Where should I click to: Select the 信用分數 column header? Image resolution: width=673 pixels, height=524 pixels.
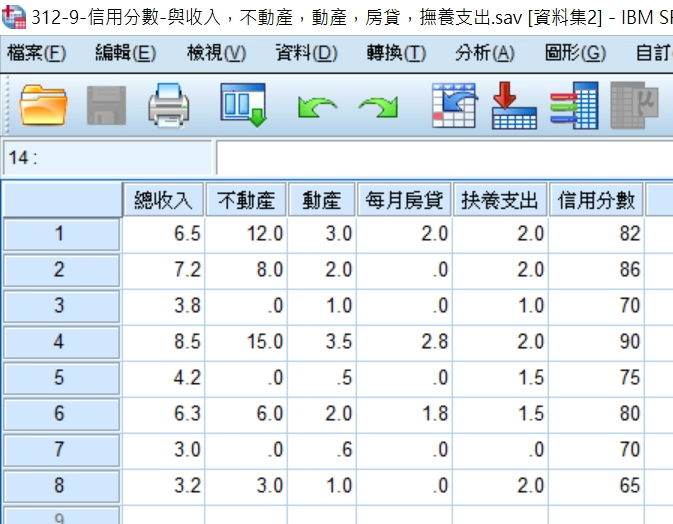tap(597, 200)
